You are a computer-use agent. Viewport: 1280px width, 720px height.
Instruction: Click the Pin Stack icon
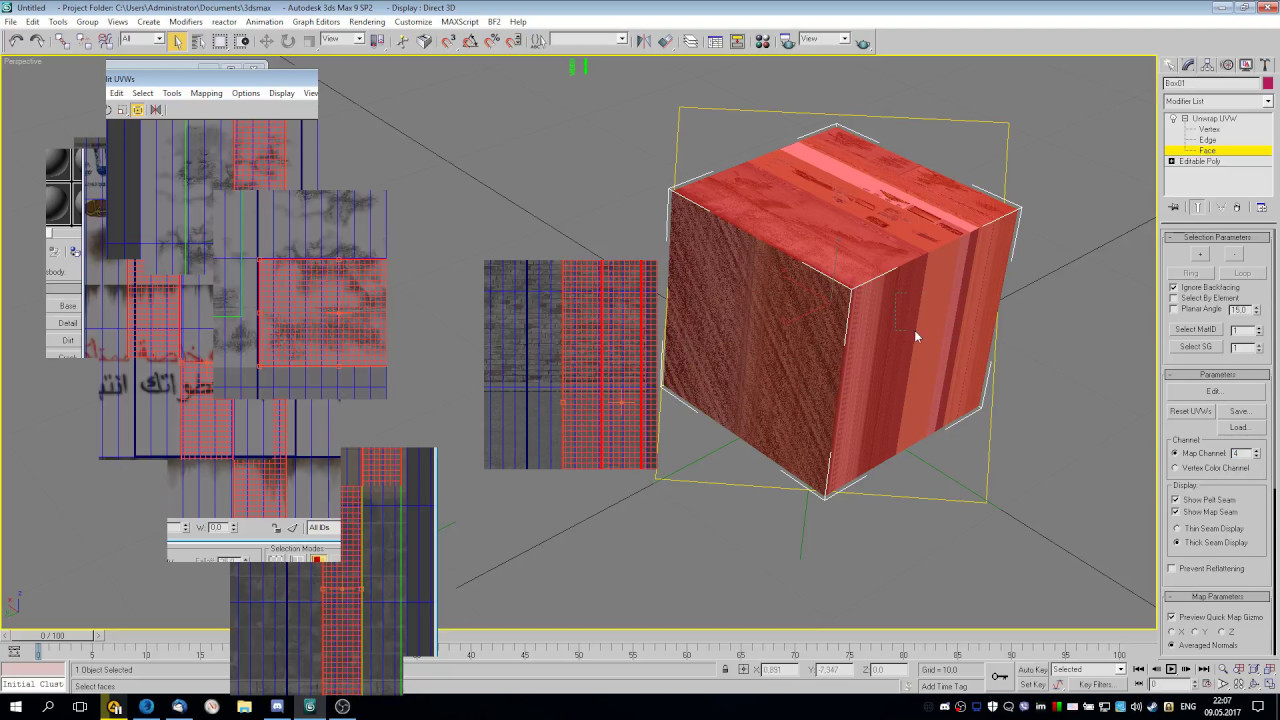1174,207
